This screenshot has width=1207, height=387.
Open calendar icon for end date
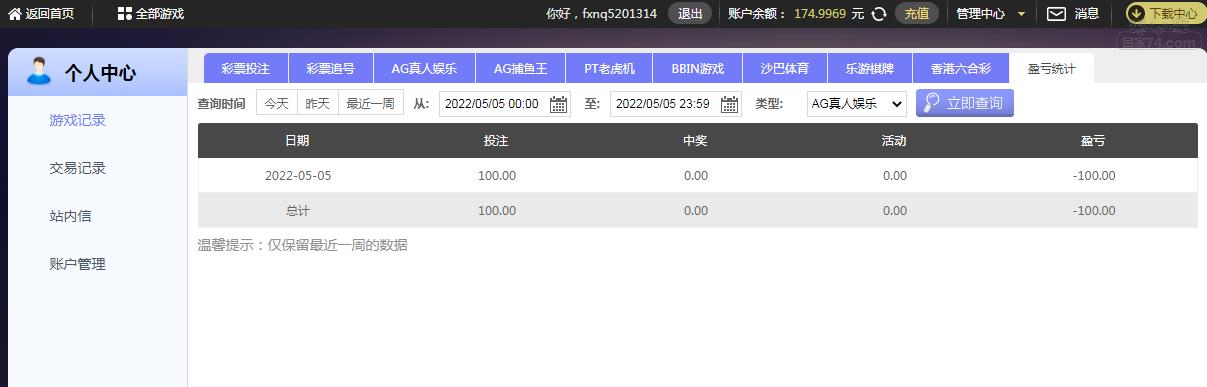pyautogui.click(x=730, y=104)
